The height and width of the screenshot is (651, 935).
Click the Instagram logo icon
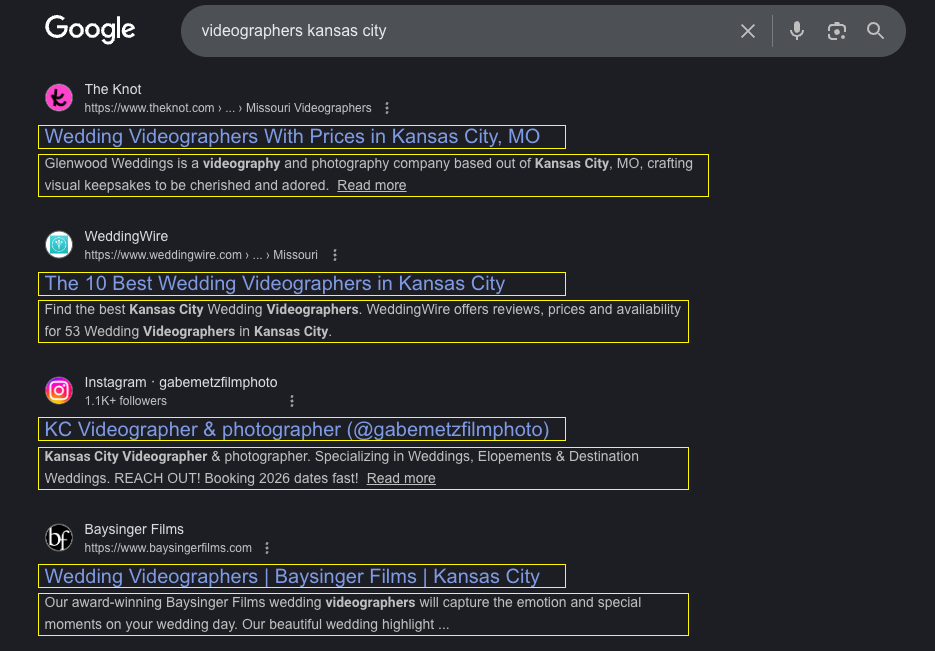coord(59,391)
